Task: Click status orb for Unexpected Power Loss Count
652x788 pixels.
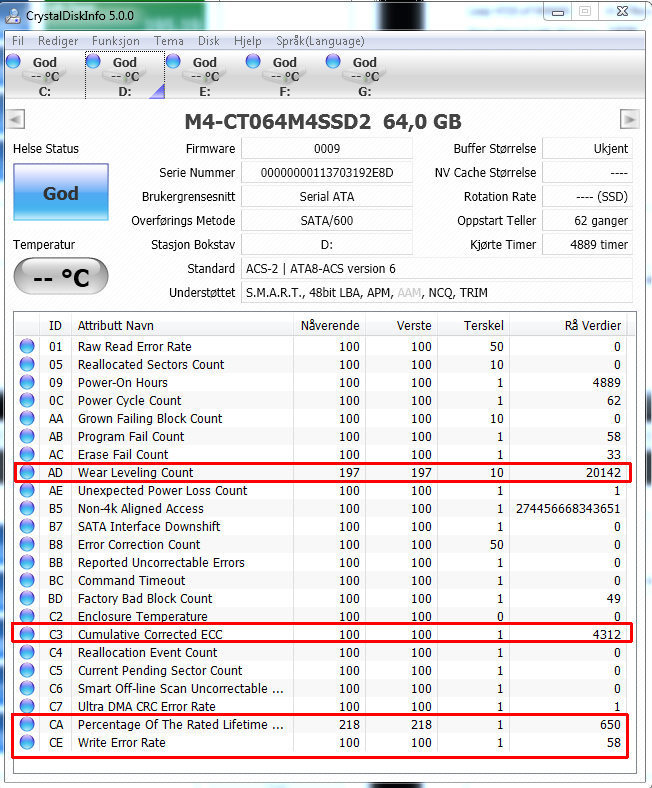Action: tap(27, 490)
